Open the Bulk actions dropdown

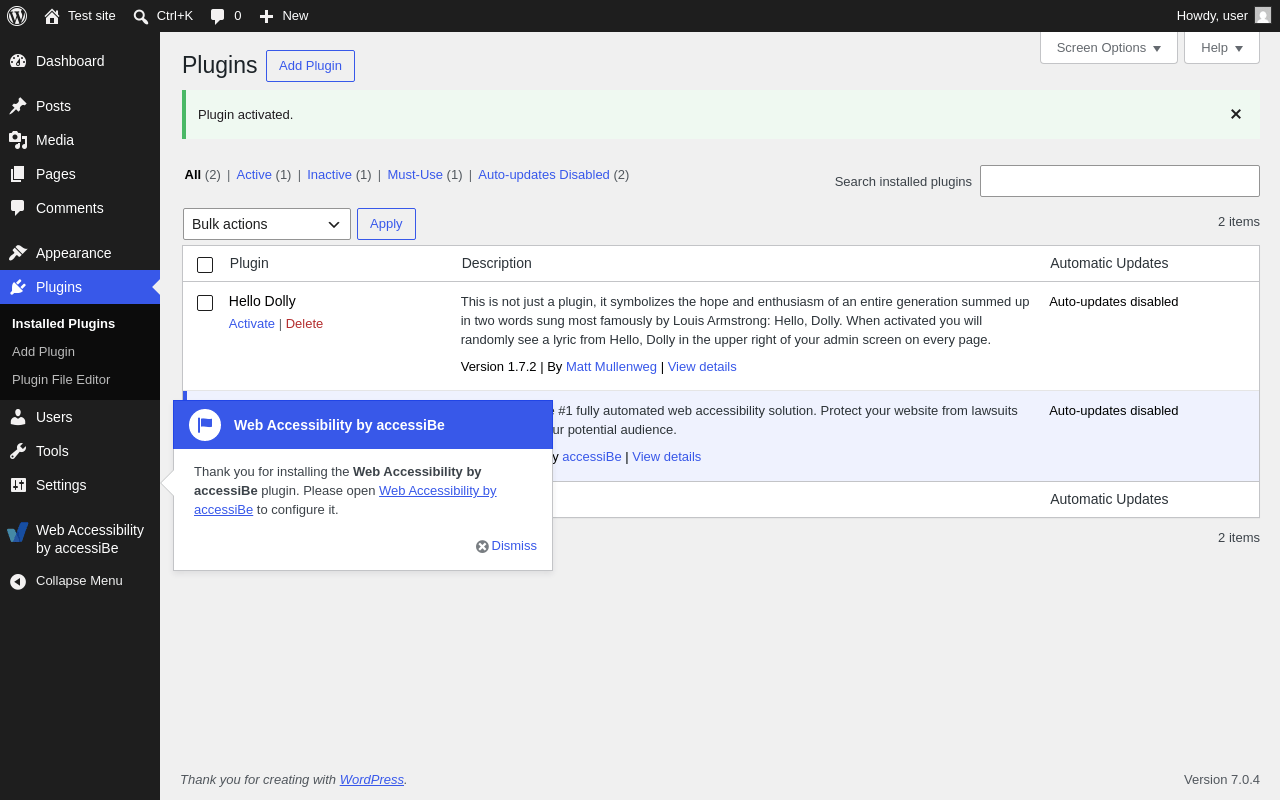(267, 224)
